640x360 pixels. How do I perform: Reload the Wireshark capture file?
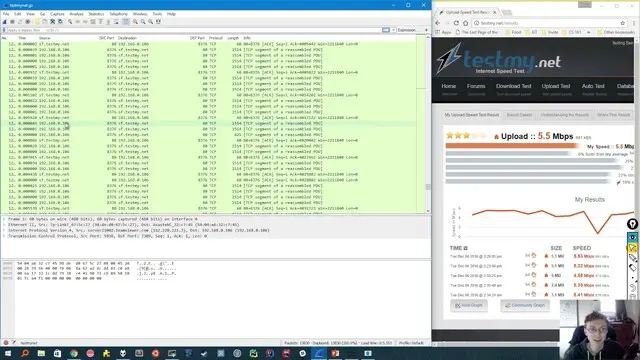pyautogui.click(x=60, y=22)
